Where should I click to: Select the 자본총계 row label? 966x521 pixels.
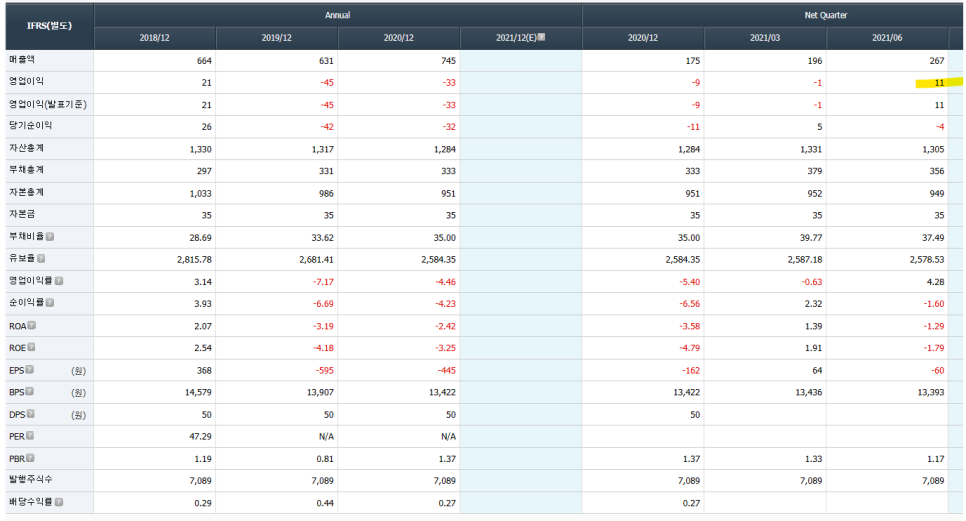[26, 192]
